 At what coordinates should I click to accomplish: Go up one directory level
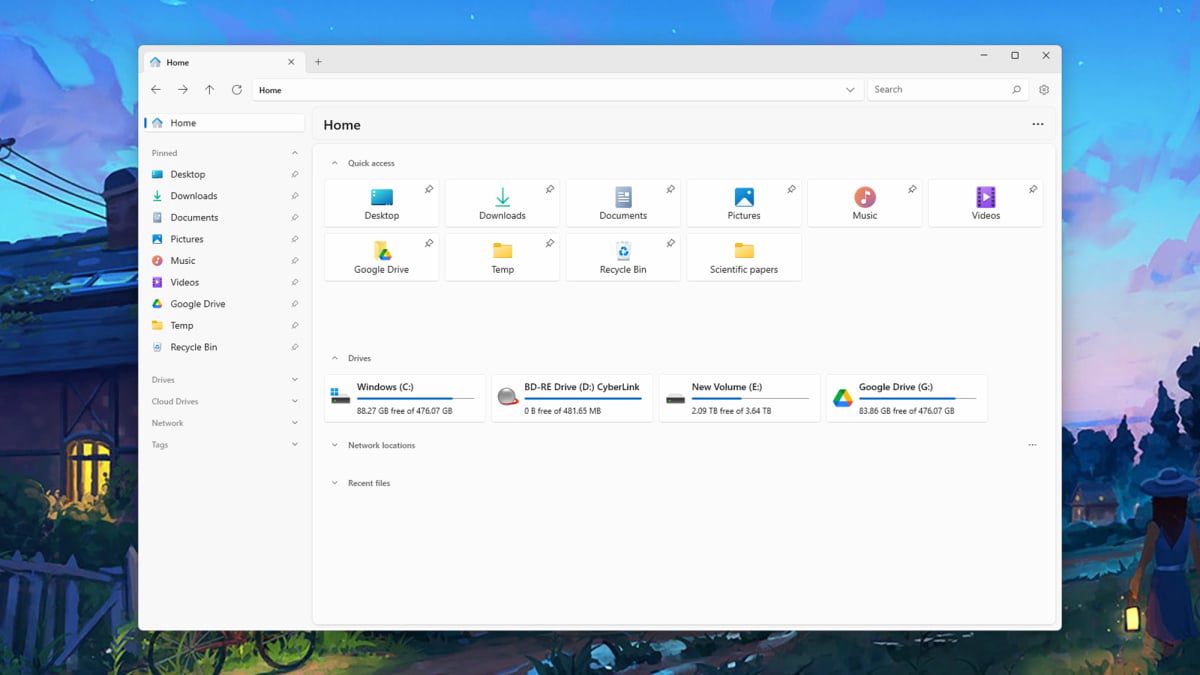click(x=209, y=90)
